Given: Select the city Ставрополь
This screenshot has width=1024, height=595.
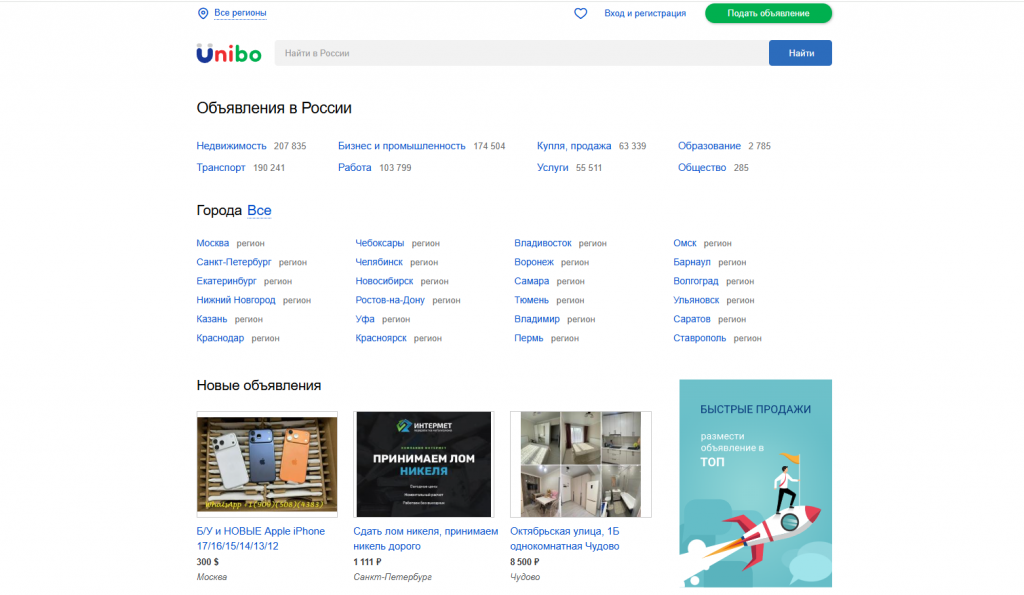Looking at the screenshot, I should pos(699,338).
